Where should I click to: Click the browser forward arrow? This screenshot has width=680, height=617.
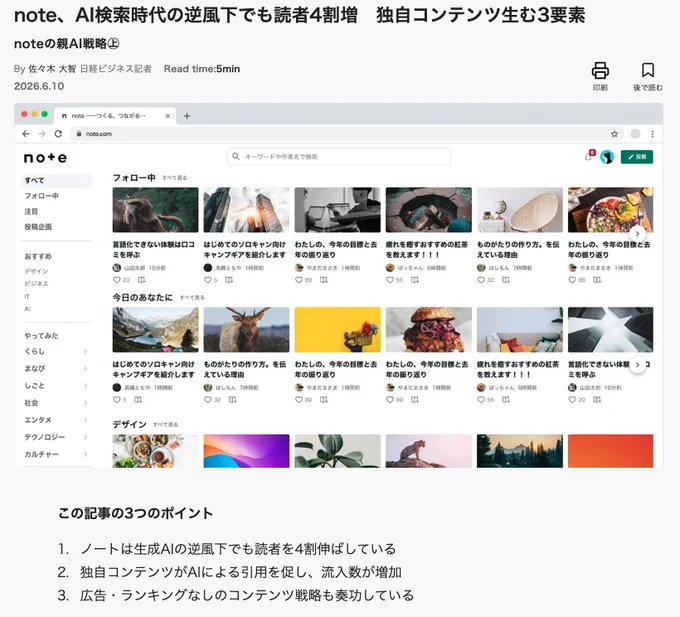[x=42, y=134]
